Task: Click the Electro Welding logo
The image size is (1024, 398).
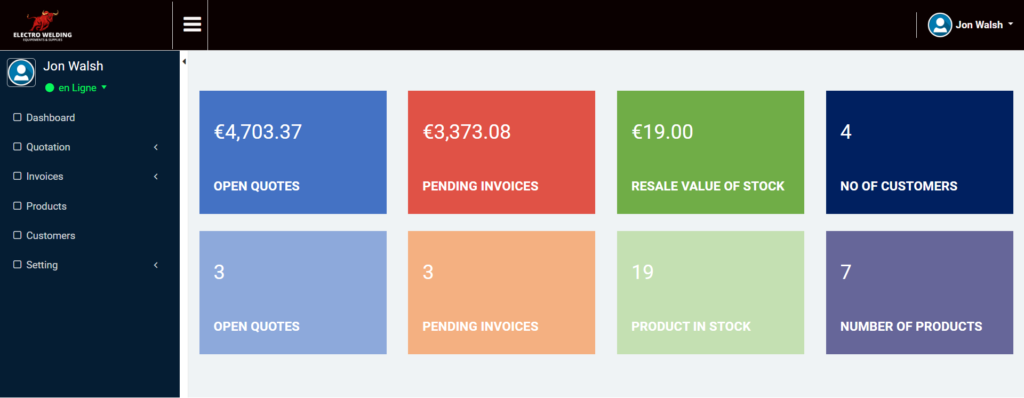Action: pos(42,25)
